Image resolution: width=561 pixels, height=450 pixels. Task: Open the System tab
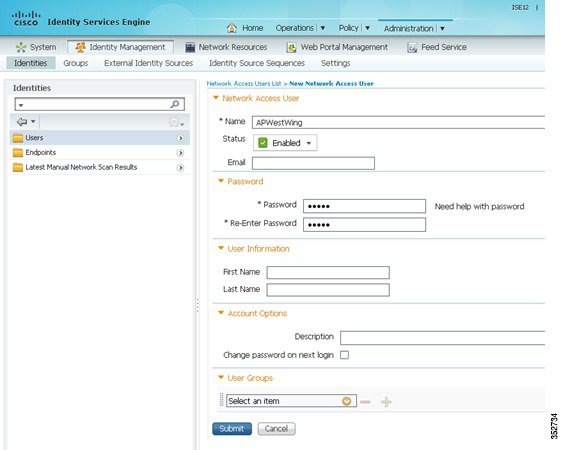pos(36,47)
